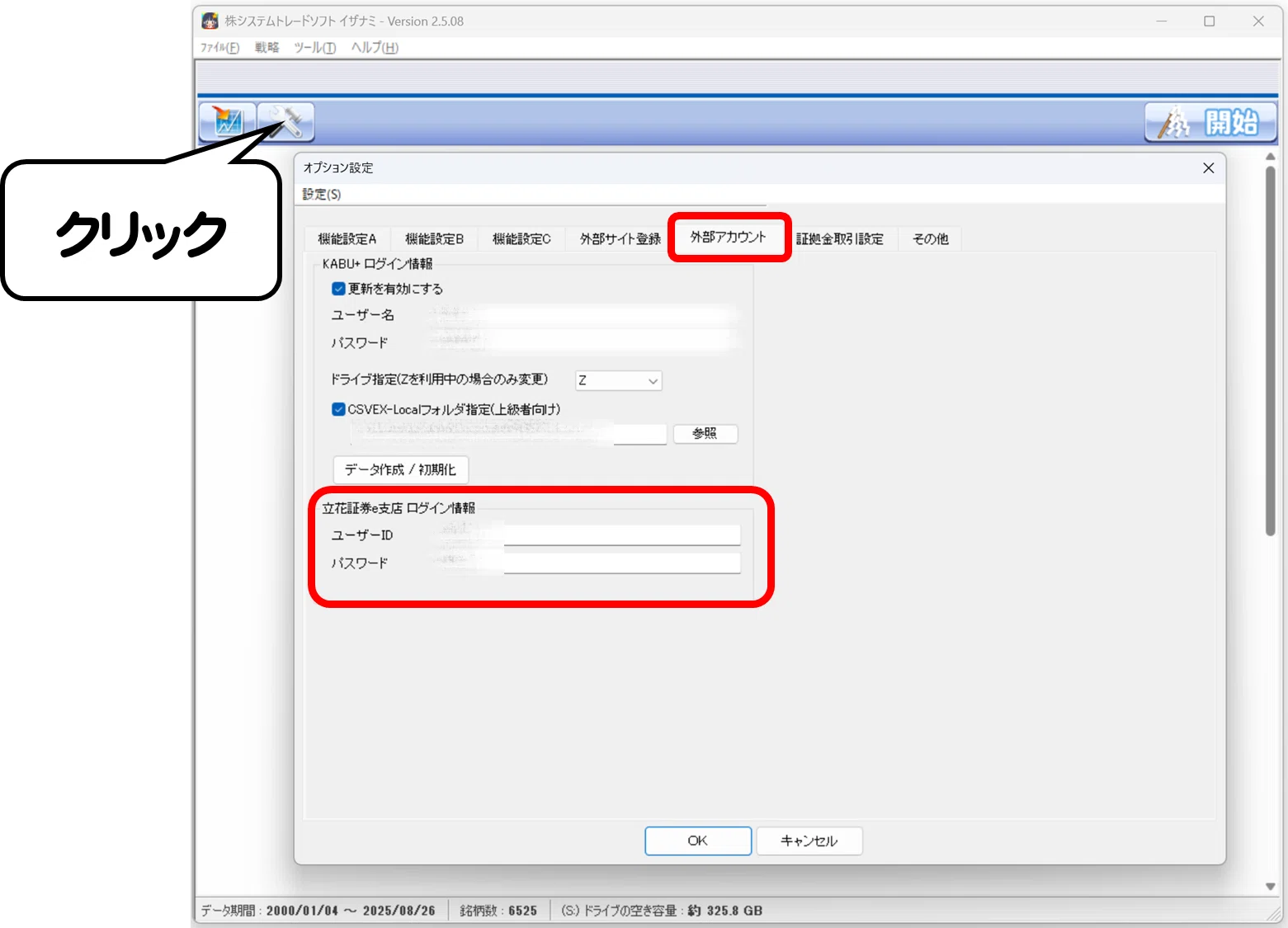Maximize the main application window
Screen dimensions: 1288x928
tap(1210, 21)
